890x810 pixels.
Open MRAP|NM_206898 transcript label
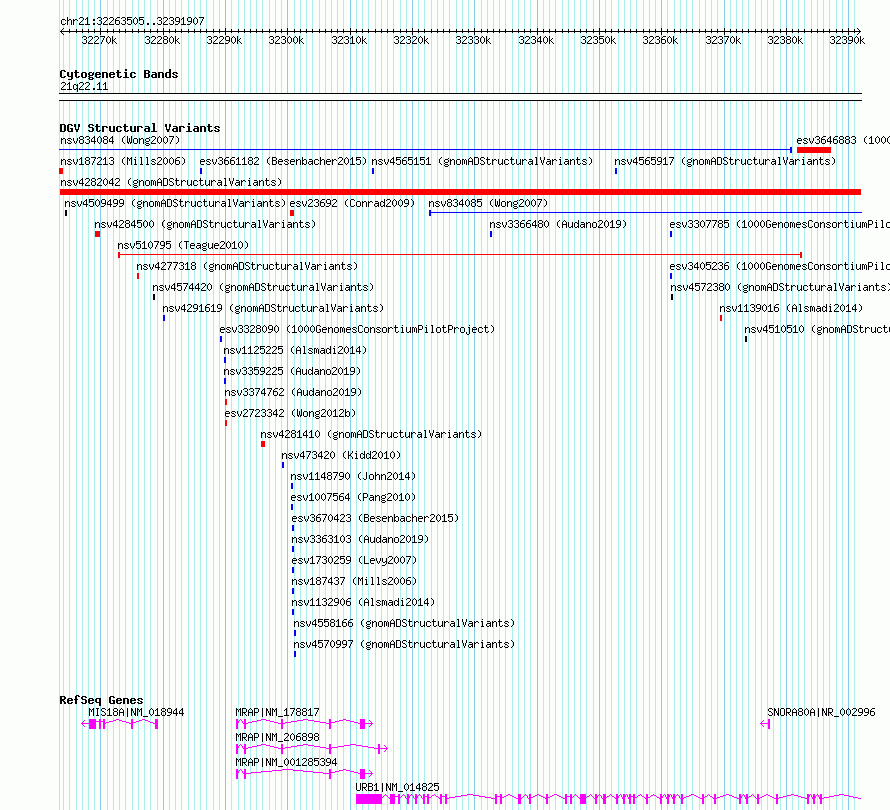278,737
